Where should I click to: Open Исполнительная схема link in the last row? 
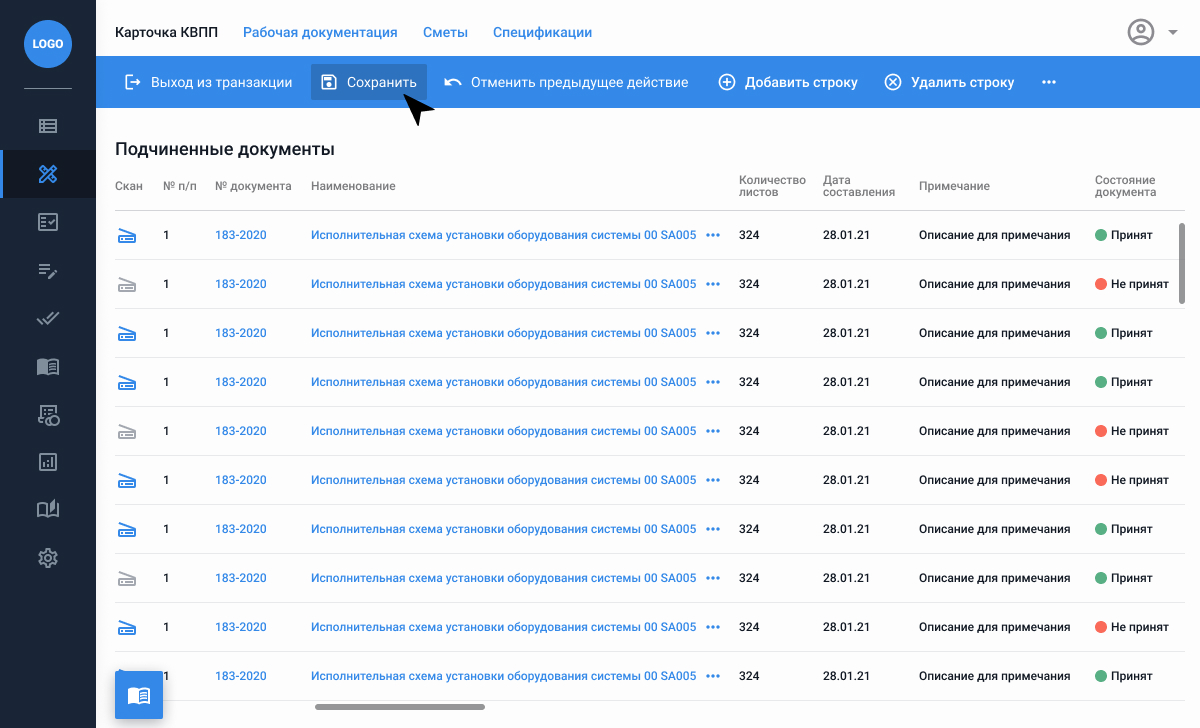503,676
